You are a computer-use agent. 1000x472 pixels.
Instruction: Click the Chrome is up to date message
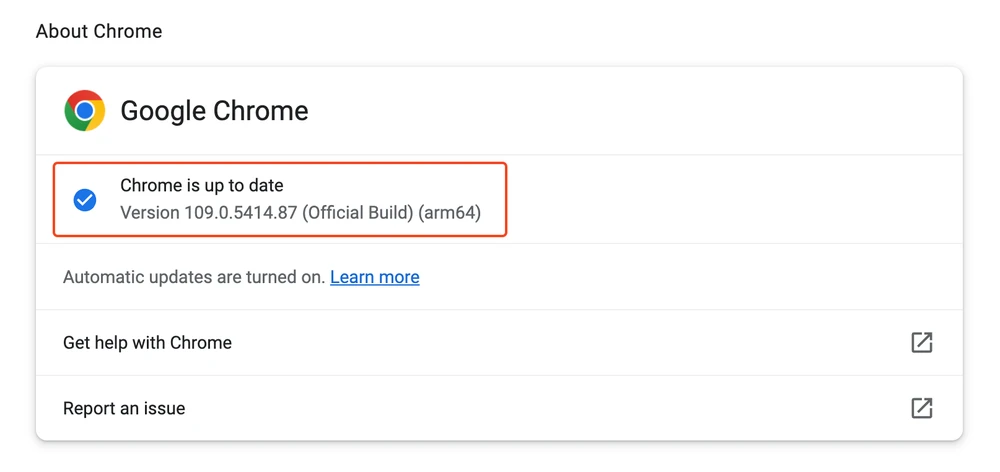click(x=202, y=185)
